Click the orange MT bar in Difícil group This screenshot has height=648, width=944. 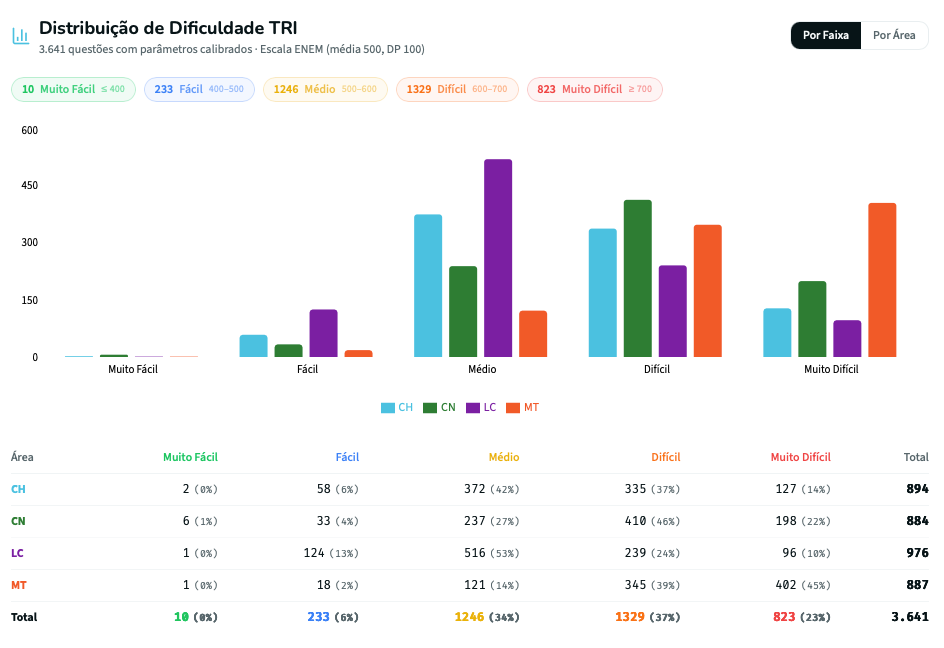click(x=707, y=291)
